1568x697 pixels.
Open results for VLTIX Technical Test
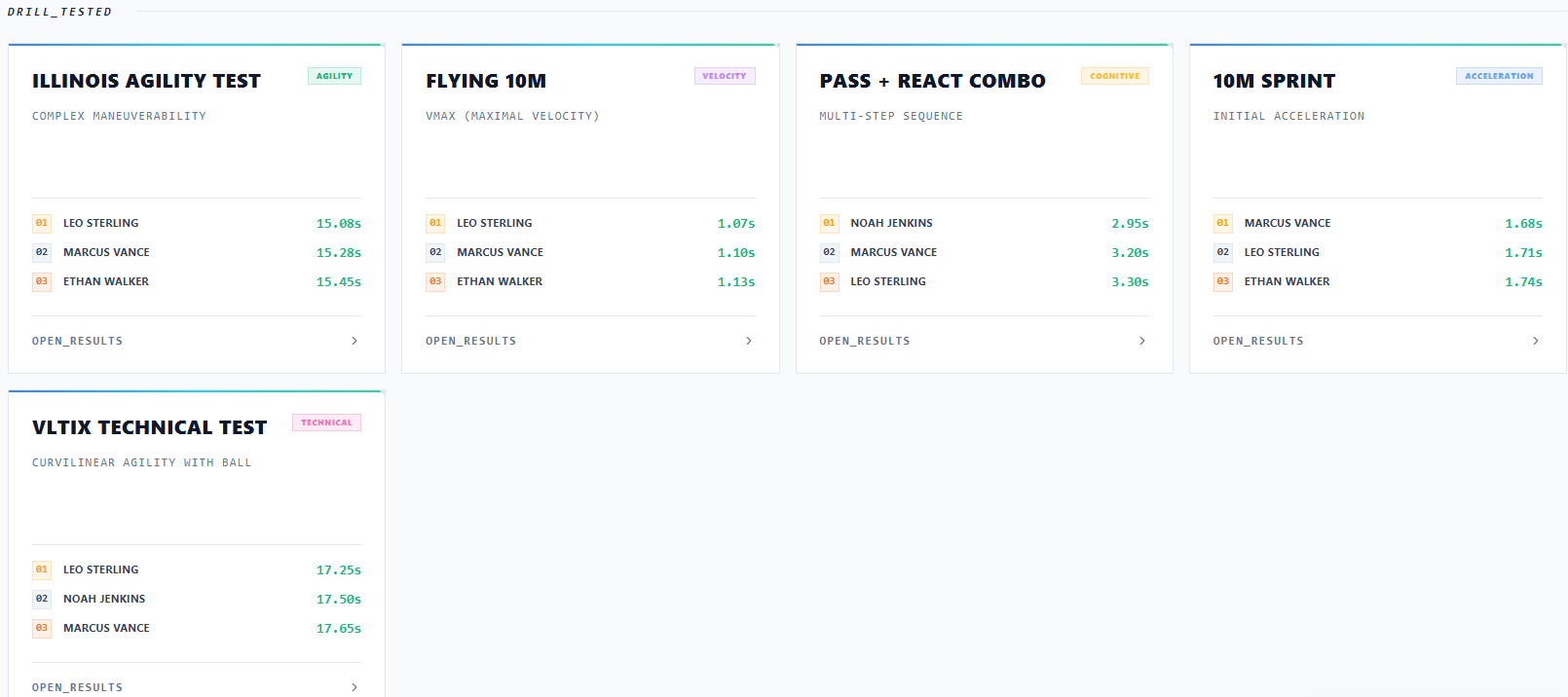click(x=78, y=687)
